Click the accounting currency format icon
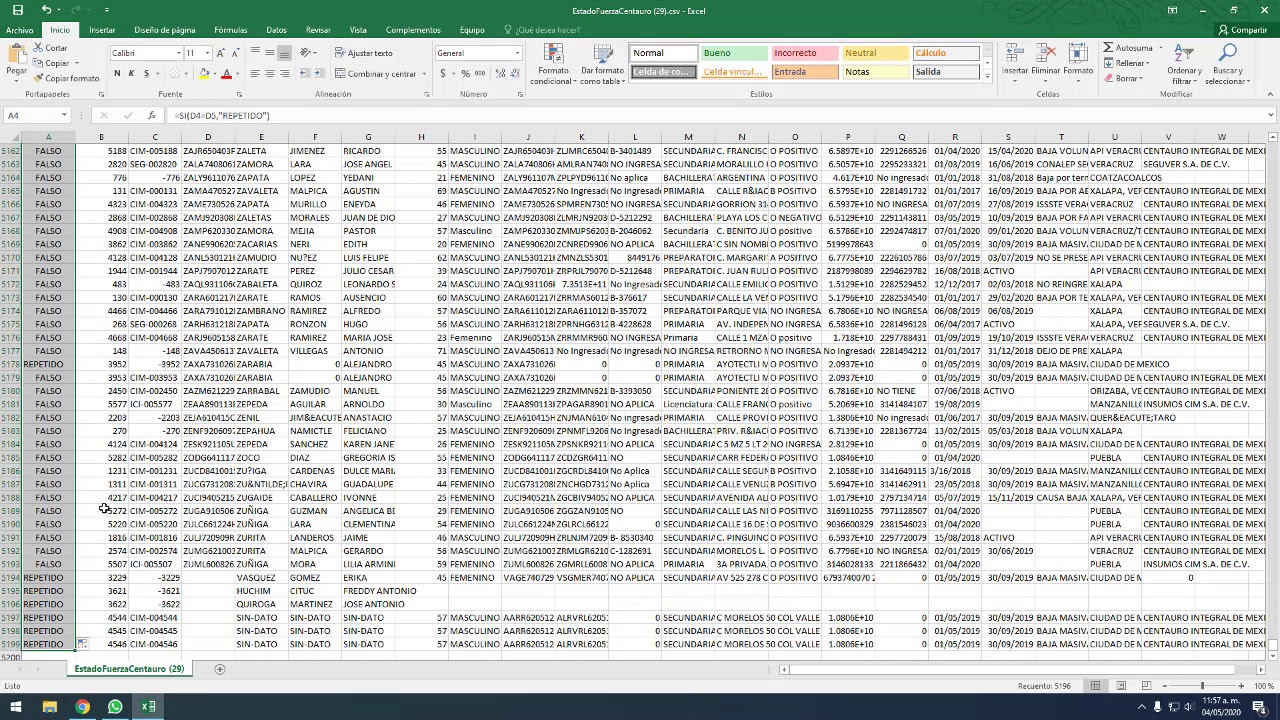1280x720 pixels. click(x=443, y=73)
